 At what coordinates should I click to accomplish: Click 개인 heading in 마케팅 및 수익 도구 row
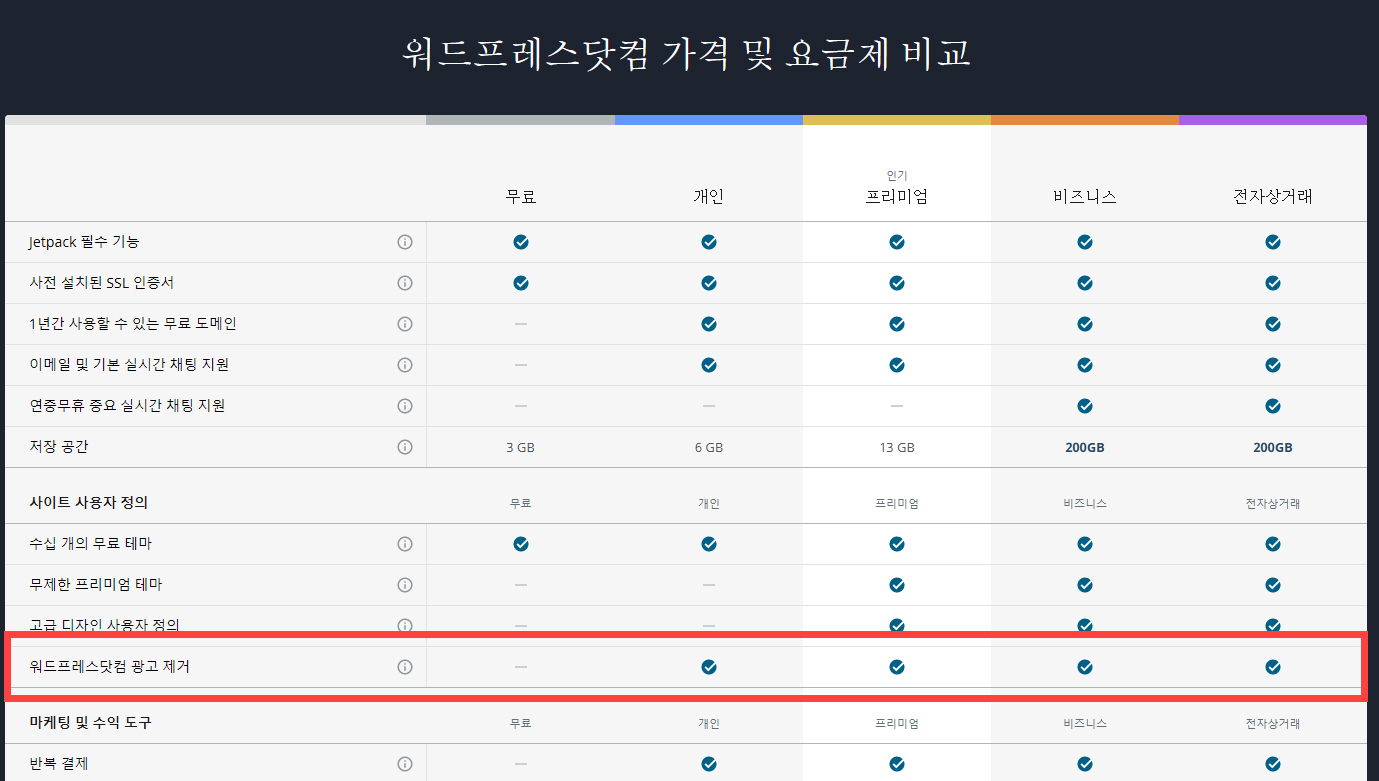point(709,723)
